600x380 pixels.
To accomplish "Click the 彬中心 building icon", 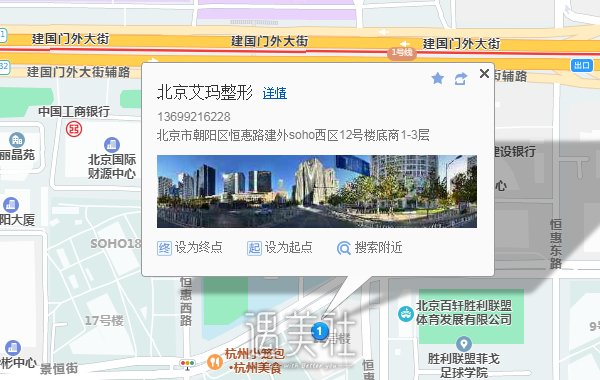I will pos(13,348).
